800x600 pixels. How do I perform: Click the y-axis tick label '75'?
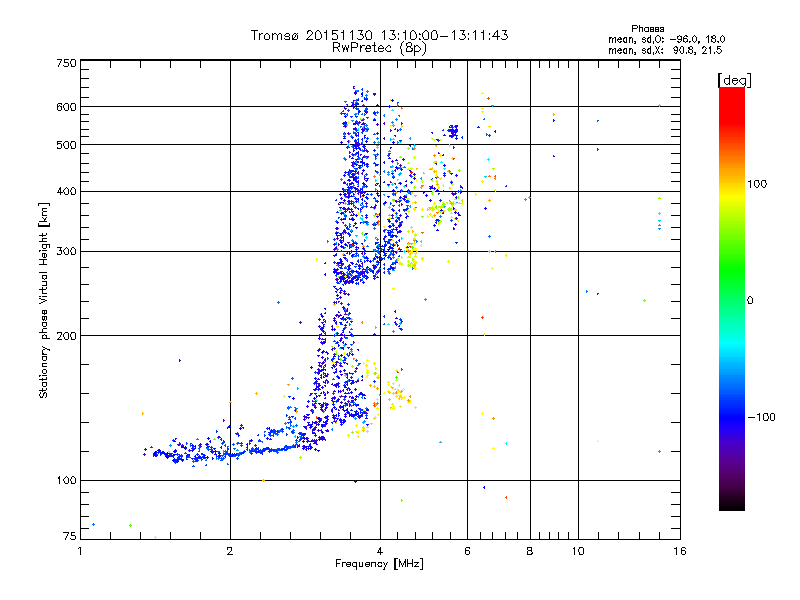(x=70, y=536)
